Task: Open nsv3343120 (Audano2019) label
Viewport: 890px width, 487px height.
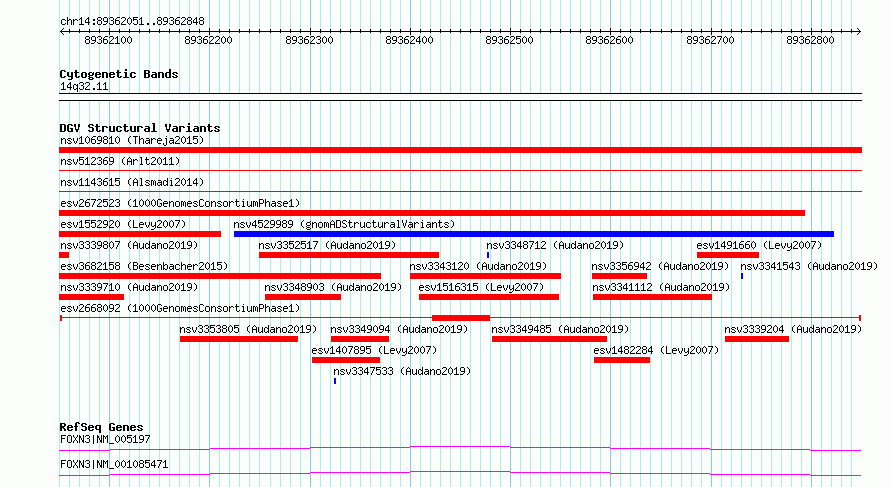Action: click(x=478, y=266)
